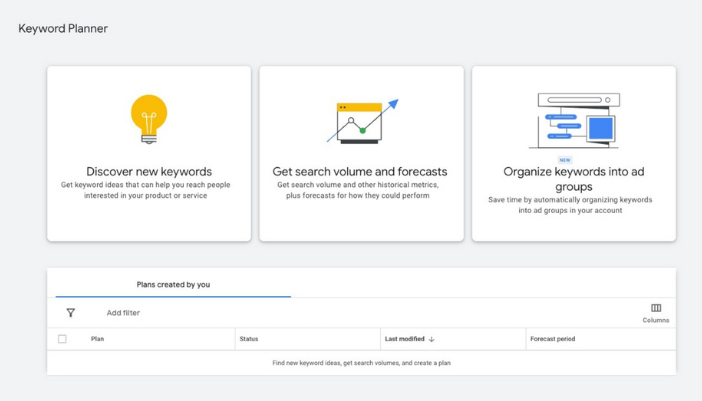
Task: Open Organize keywords into ad groups card
Action: point(574,154)
